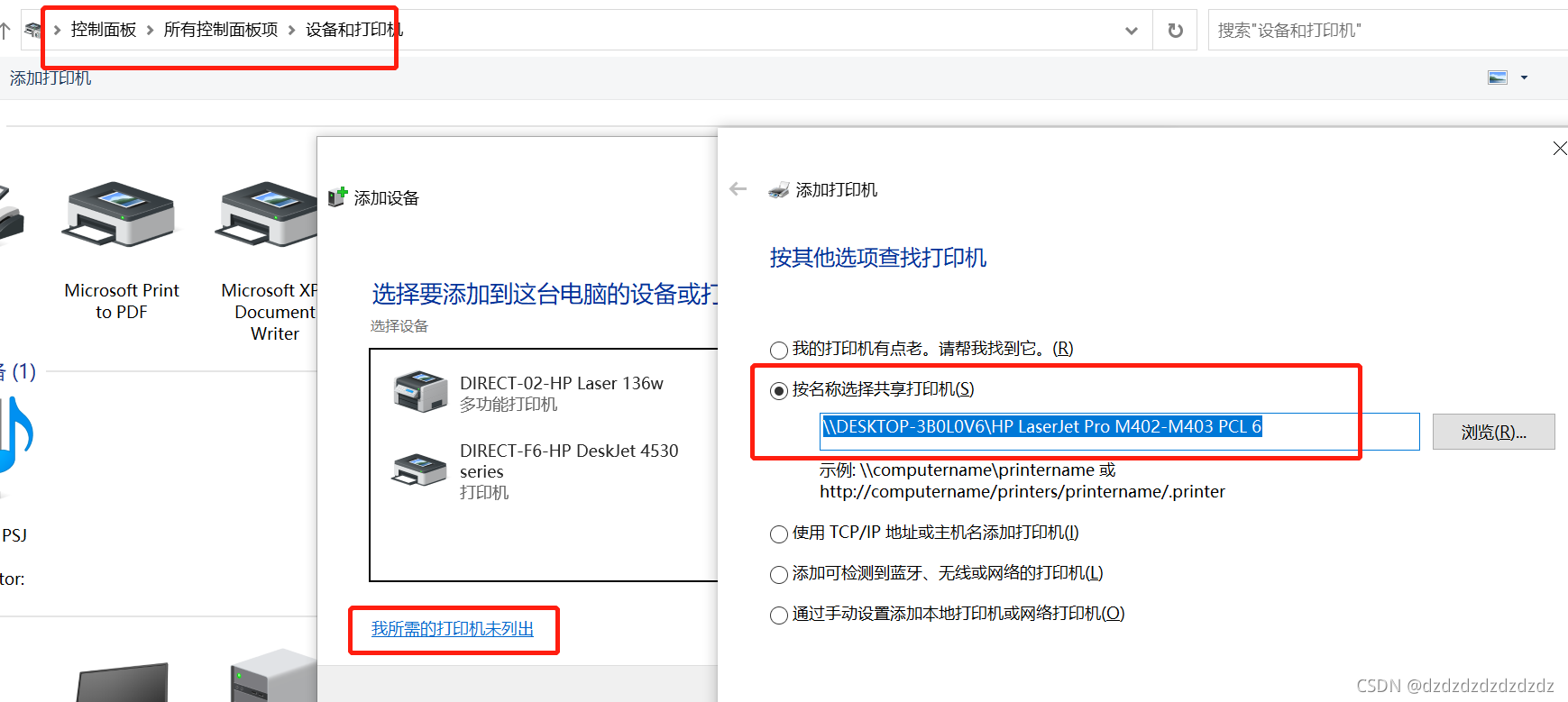Click 控制面板 breadcrumb item
The width and height of the screenshot is (1568, 702).
pos(104,30)
